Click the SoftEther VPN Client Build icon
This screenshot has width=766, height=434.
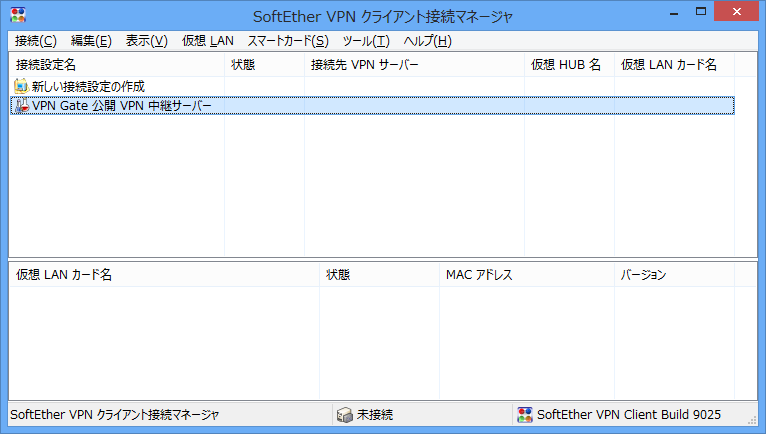click(524, 414)
